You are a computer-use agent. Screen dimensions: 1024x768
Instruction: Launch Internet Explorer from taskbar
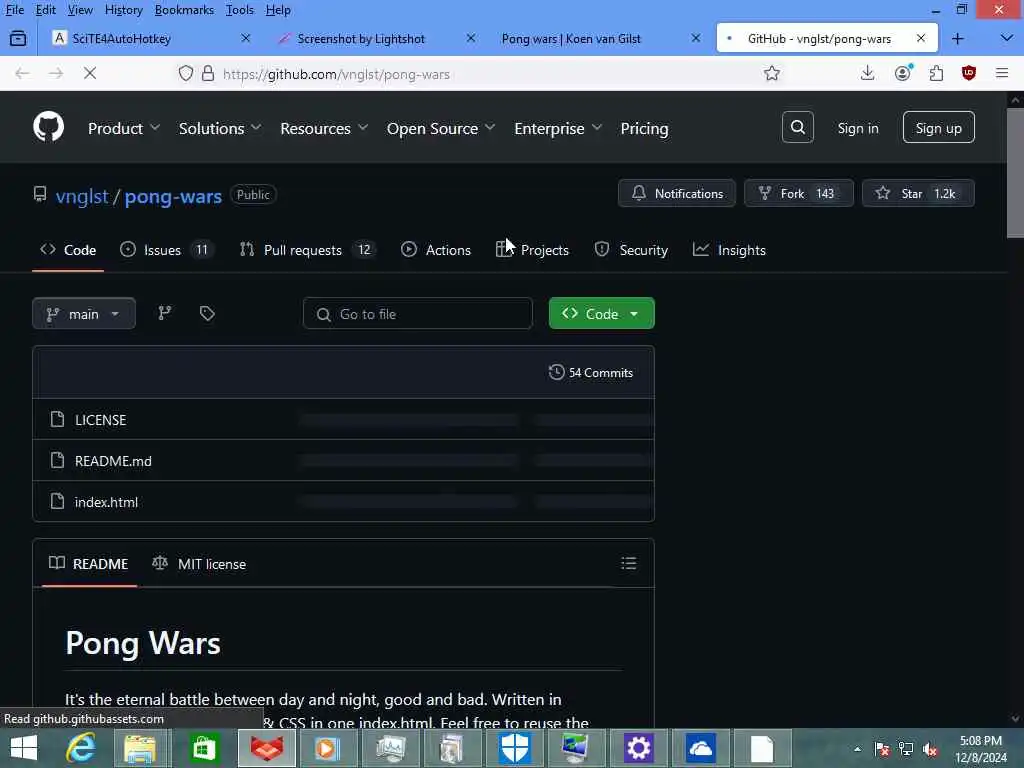pyautogui.click(x=82, y=748)
